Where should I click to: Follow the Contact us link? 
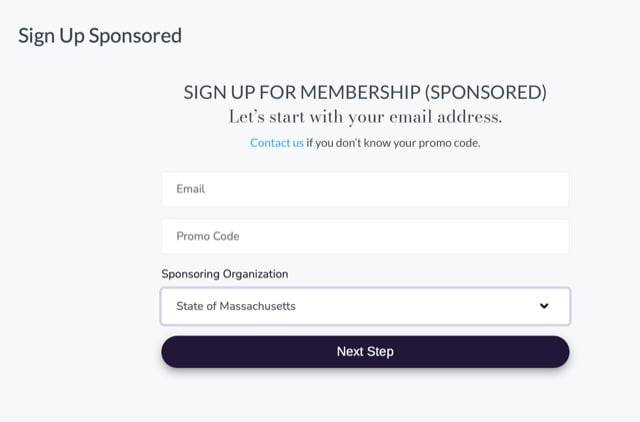277,143
